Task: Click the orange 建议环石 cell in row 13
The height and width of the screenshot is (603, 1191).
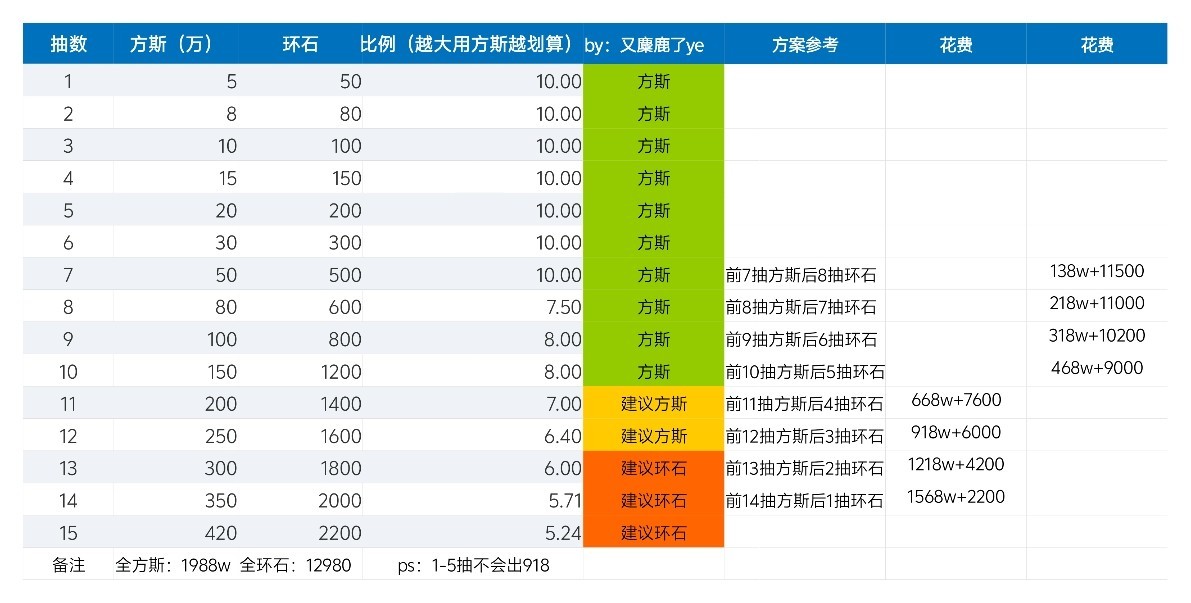Action: (653, 468)
